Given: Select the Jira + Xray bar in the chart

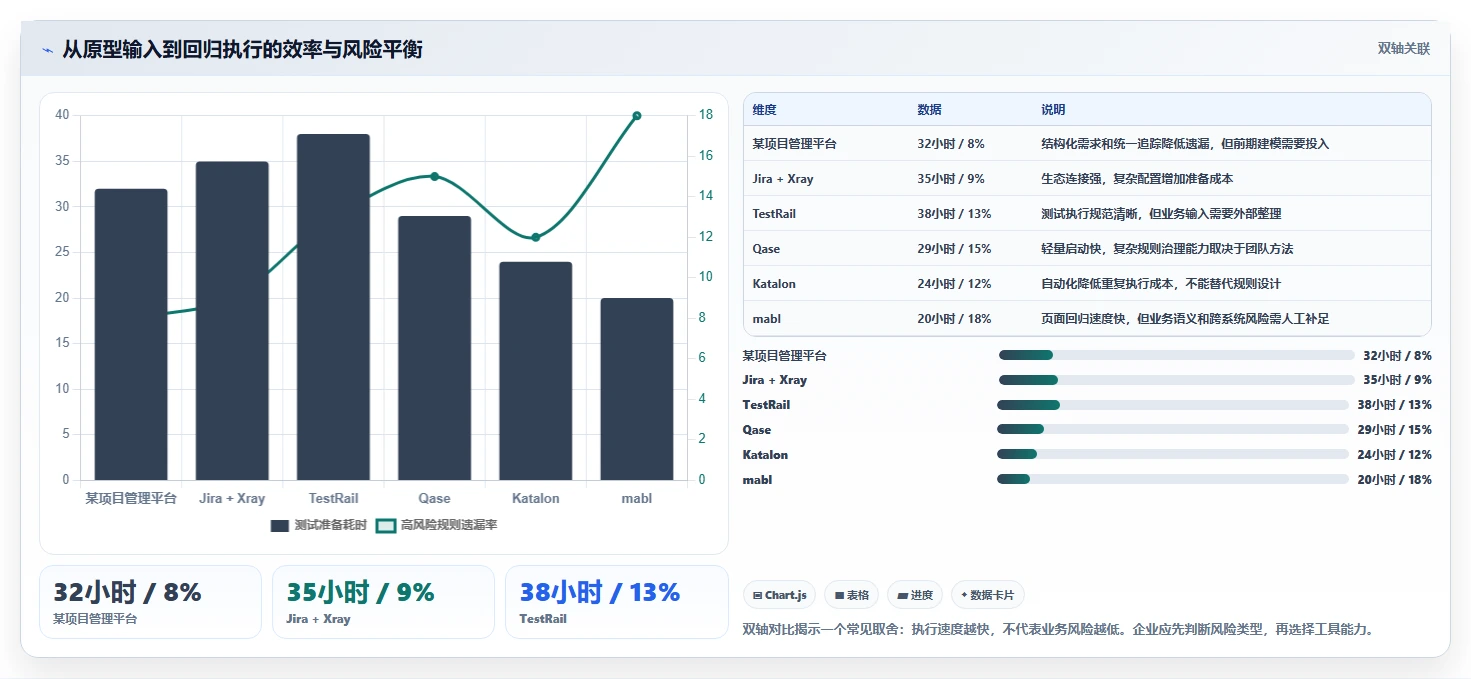Looking at the screenshot, I should [x=232, y=321].
